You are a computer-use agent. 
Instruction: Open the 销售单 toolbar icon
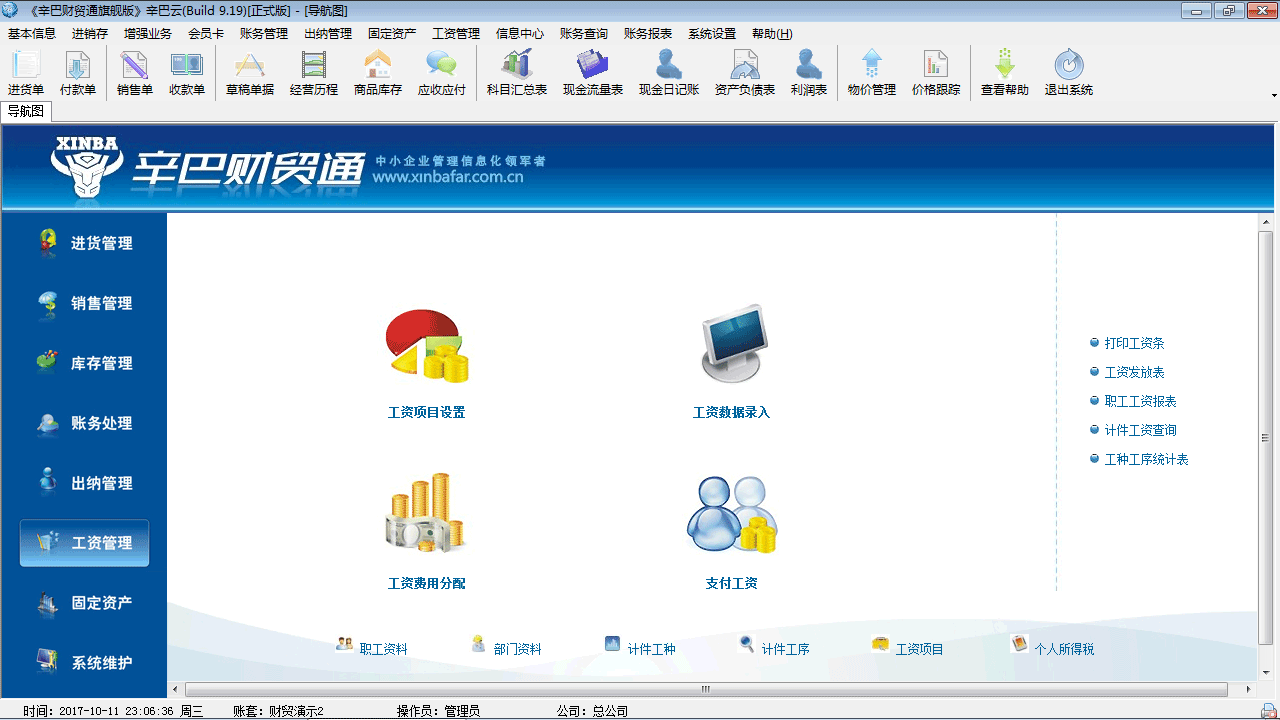click(x=134, y=73)
